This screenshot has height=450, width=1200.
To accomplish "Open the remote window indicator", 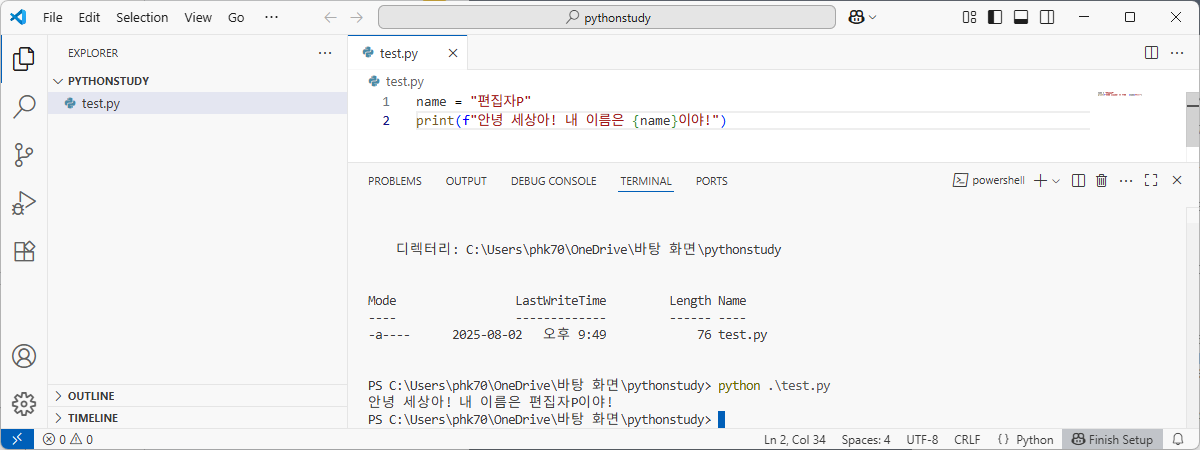I will pyautogui.click(x=17, y=439).
